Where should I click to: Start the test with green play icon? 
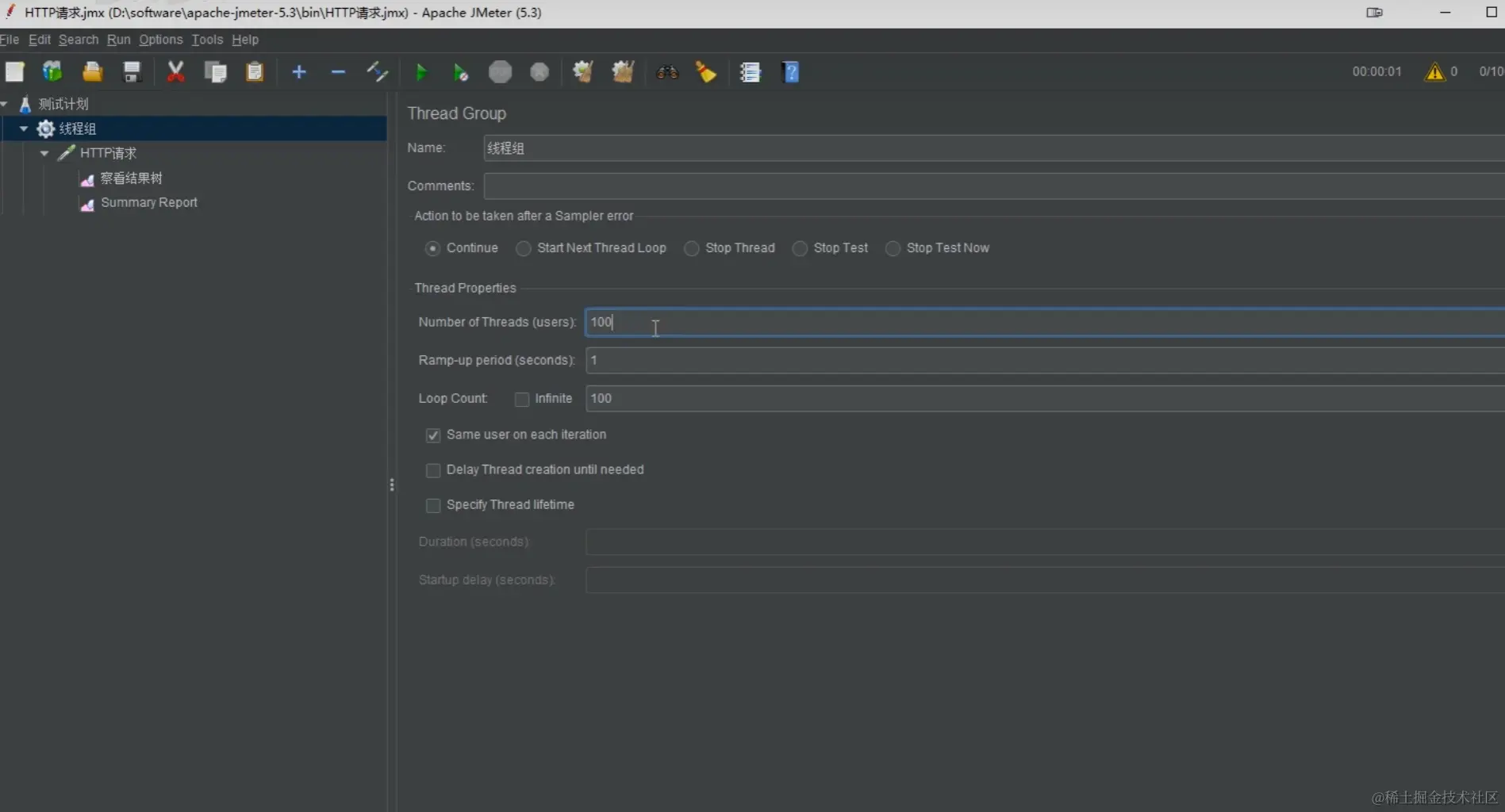tap(421, 72)
